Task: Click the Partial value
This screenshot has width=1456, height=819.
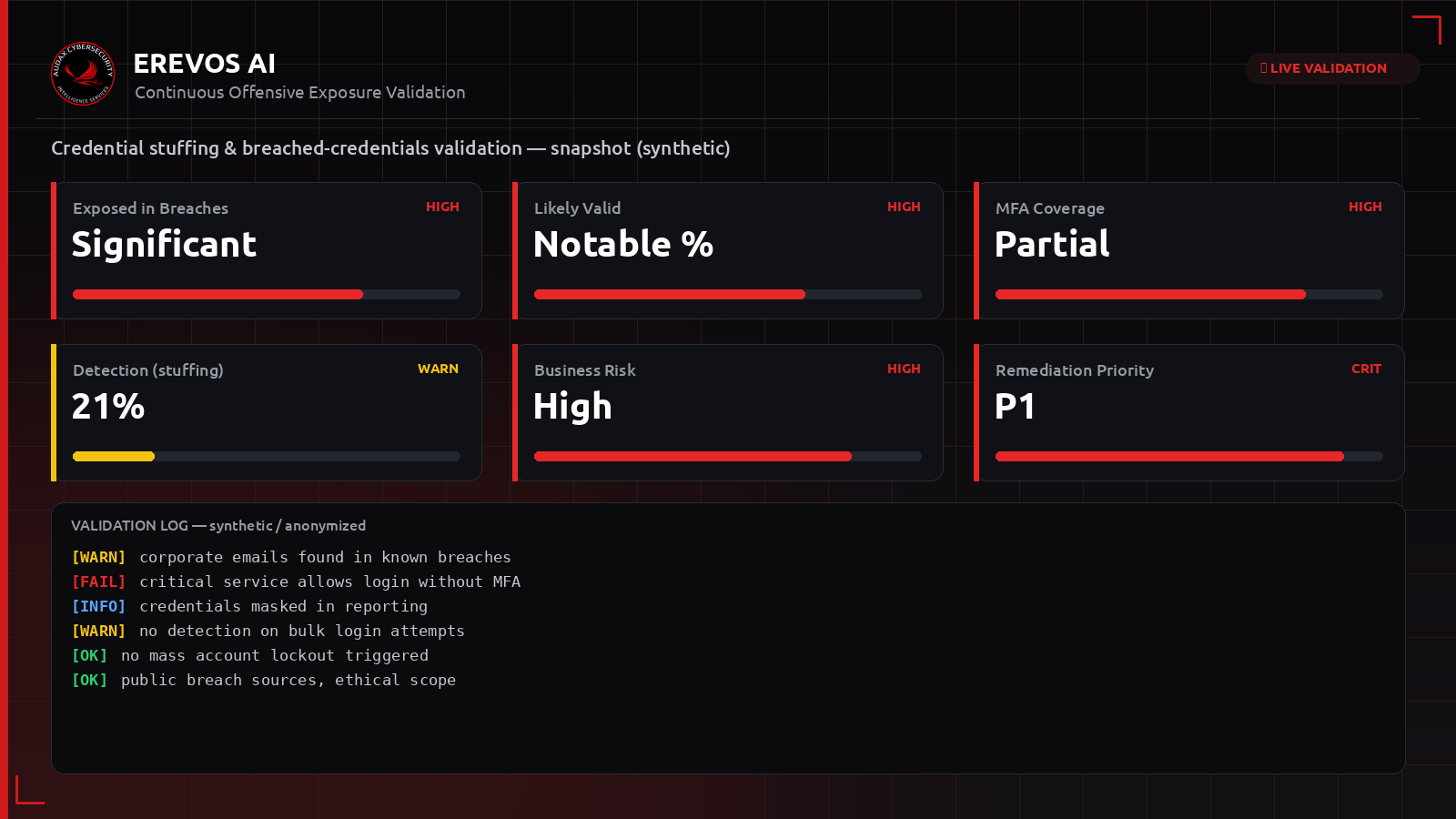Action: (1052, 244)
